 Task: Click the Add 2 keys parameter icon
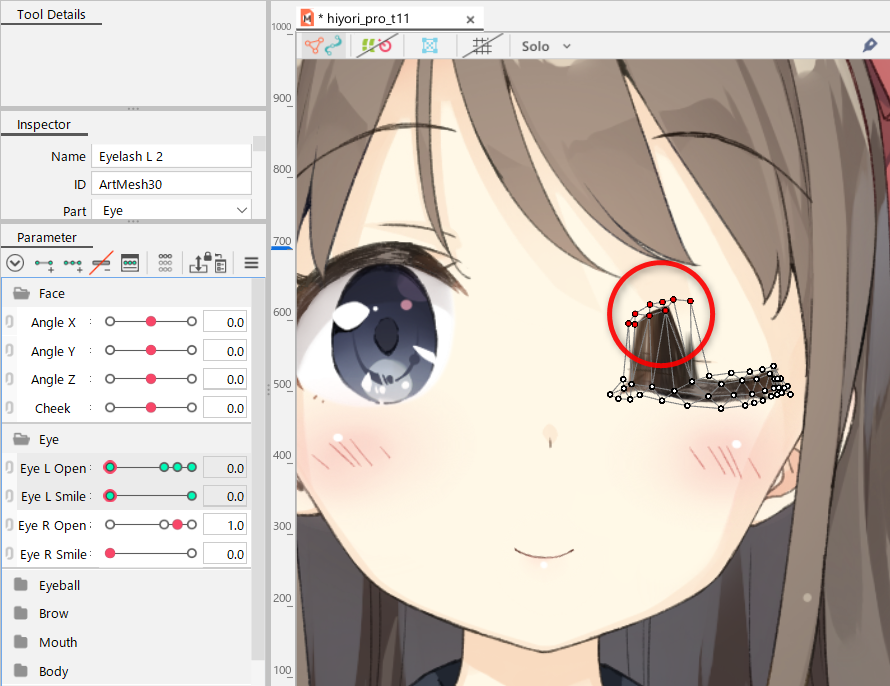click(x=44, y=263)
